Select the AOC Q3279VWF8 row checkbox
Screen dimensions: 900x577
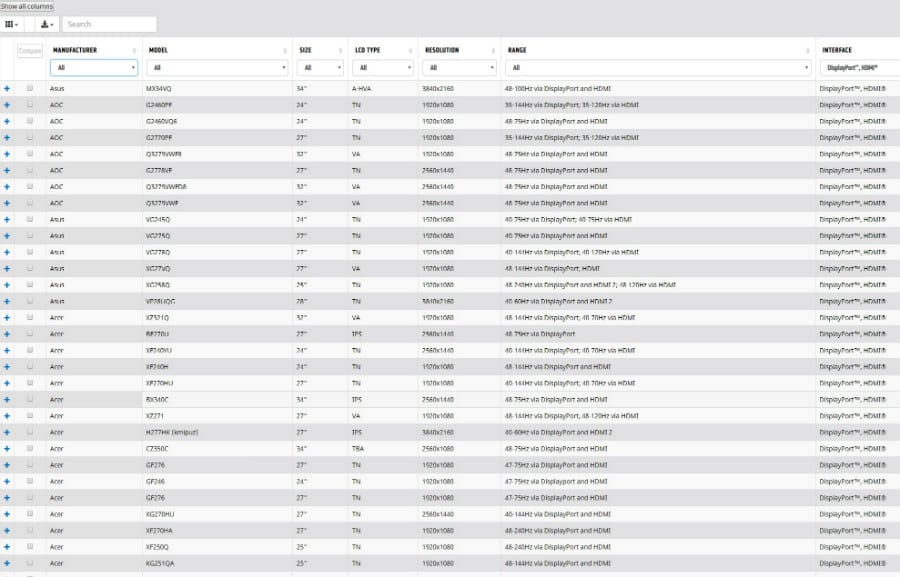coord(30,154)
